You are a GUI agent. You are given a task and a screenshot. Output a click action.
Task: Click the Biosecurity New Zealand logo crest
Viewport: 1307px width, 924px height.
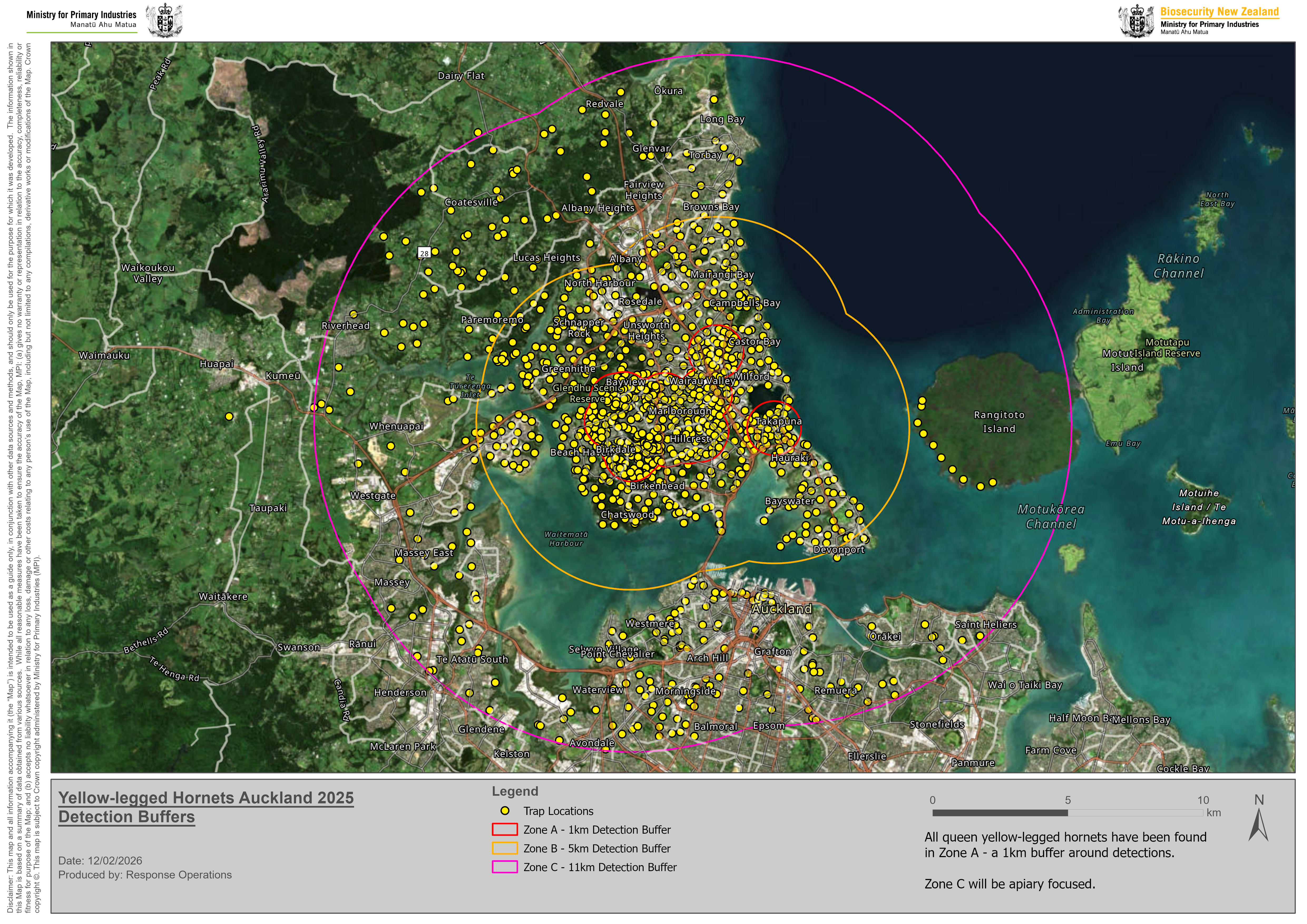[1137, 21]
